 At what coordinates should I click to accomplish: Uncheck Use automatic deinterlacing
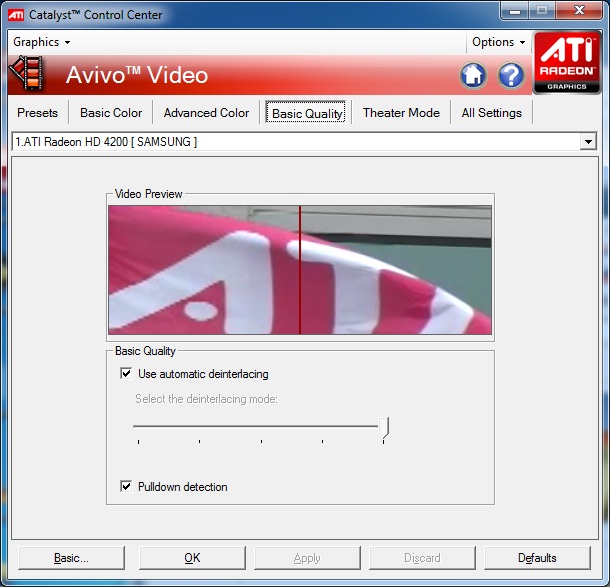click(126, 373)
